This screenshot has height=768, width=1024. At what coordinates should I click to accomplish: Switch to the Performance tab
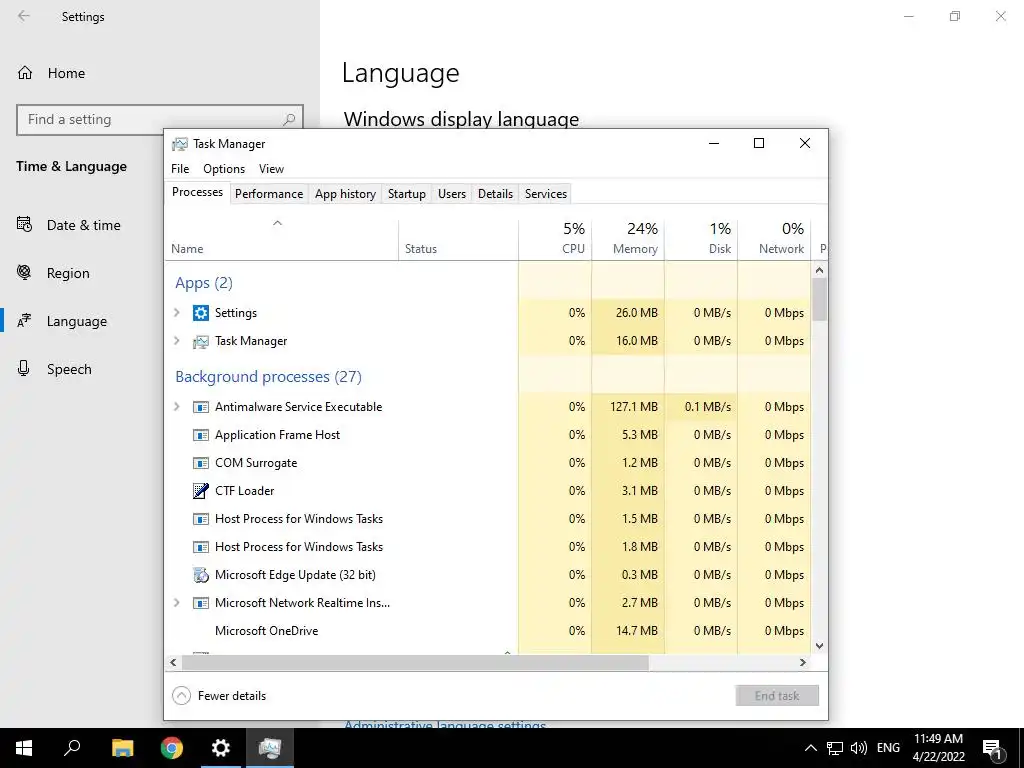click(x=269, y=194)
